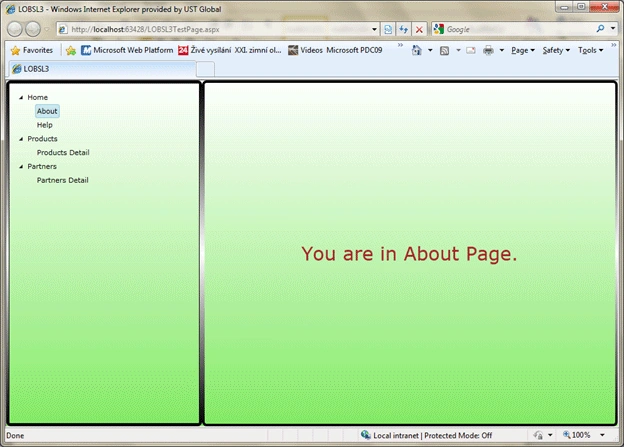Select the Partners tree item
Viewport: 624px width, 447px height.
(42, 166)
